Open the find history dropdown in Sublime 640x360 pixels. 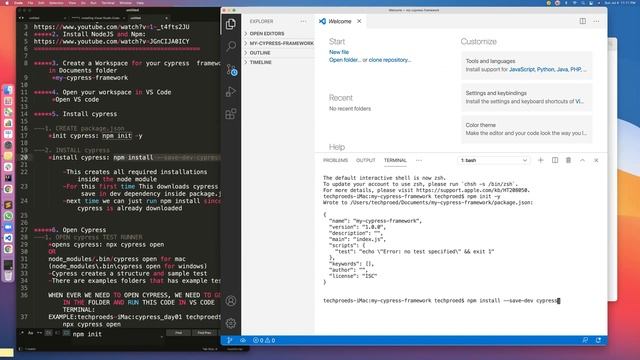point(162,336)
